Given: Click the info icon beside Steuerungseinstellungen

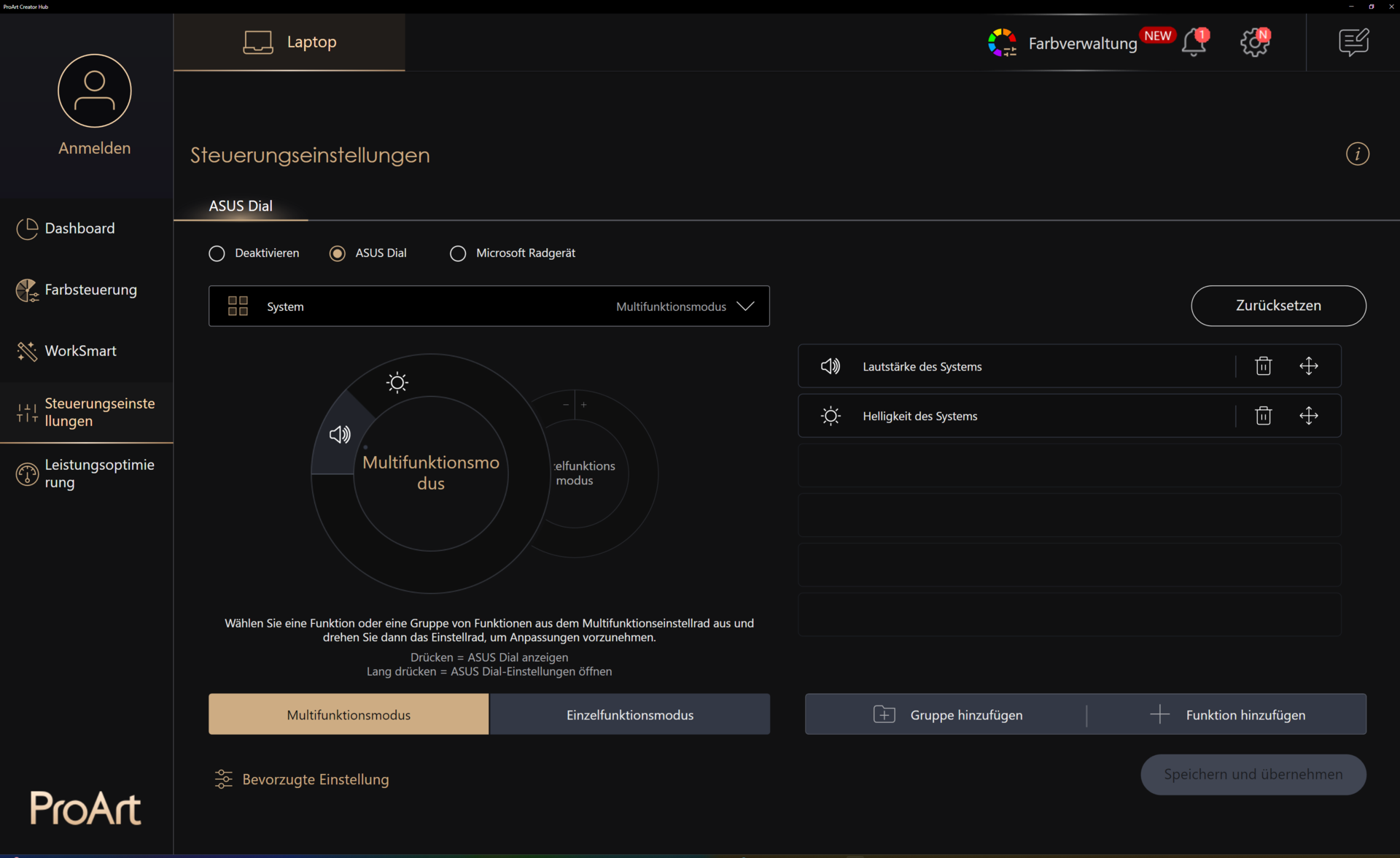Looking at the screenshot, I should pyautogui.click(x=1357, y=154).
